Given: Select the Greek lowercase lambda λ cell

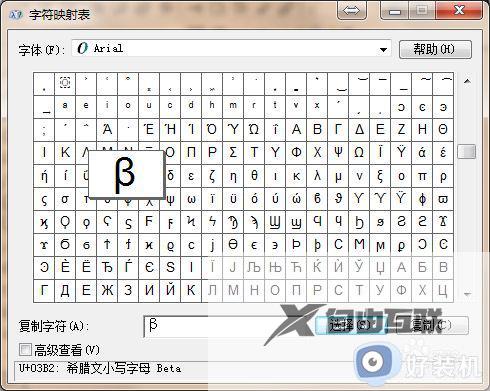Looking at the screenshot, I should tap(317, 176).
